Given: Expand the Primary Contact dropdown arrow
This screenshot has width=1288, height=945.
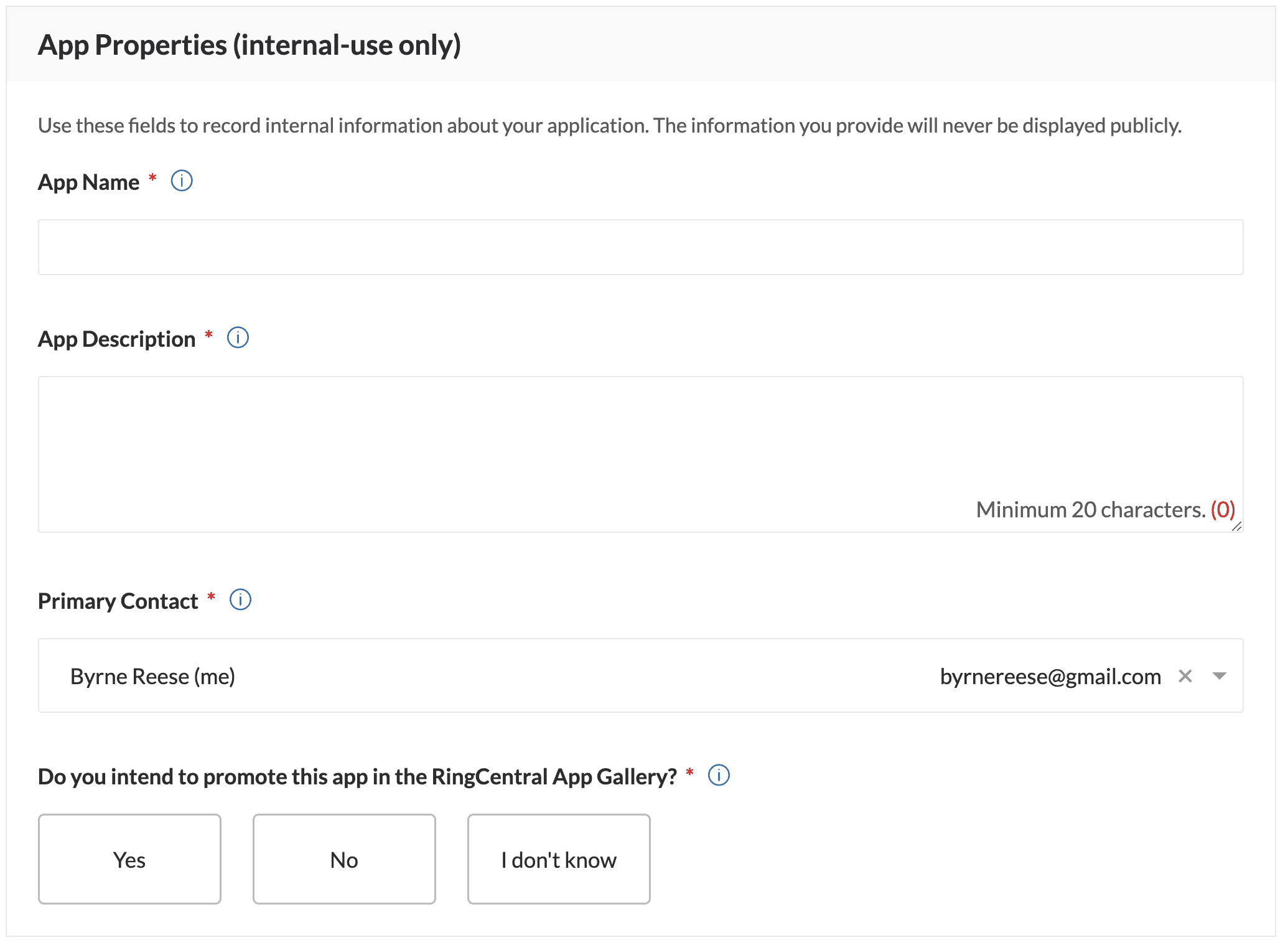Looking at the screenshot, I should pos(1219,676).
